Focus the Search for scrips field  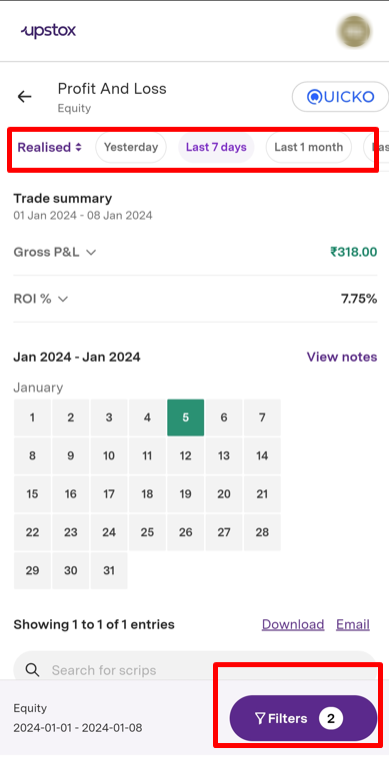click(x=195, y=670)
